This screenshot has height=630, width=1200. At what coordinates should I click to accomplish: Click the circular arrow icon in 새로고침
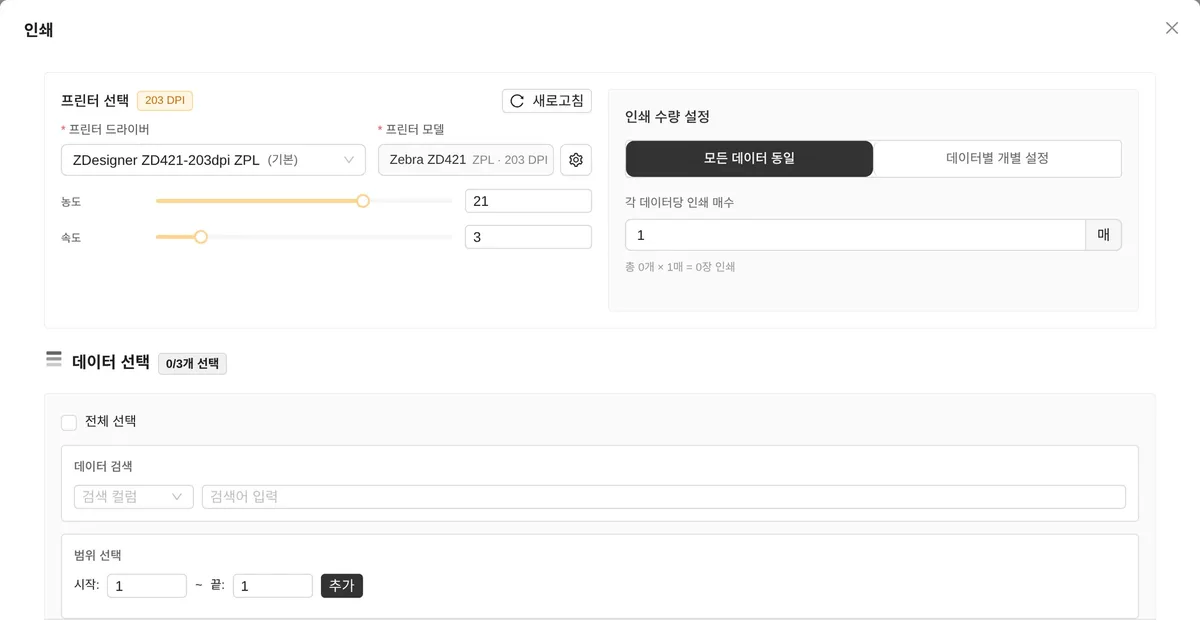pyautogui.click(x=517, y=101)
